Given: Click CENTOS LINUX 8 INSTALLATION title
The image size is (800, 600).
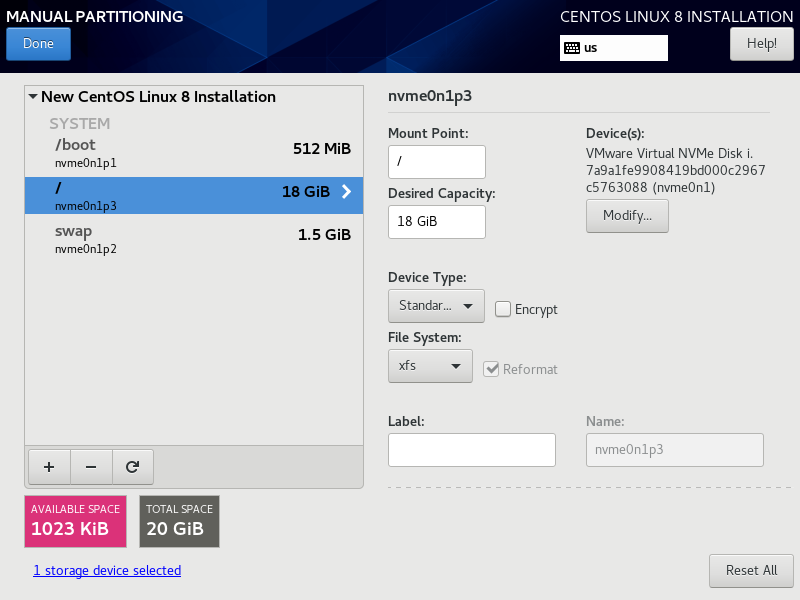Looking at the screenshot, I should pyautogui.click(x=677, y=16).
